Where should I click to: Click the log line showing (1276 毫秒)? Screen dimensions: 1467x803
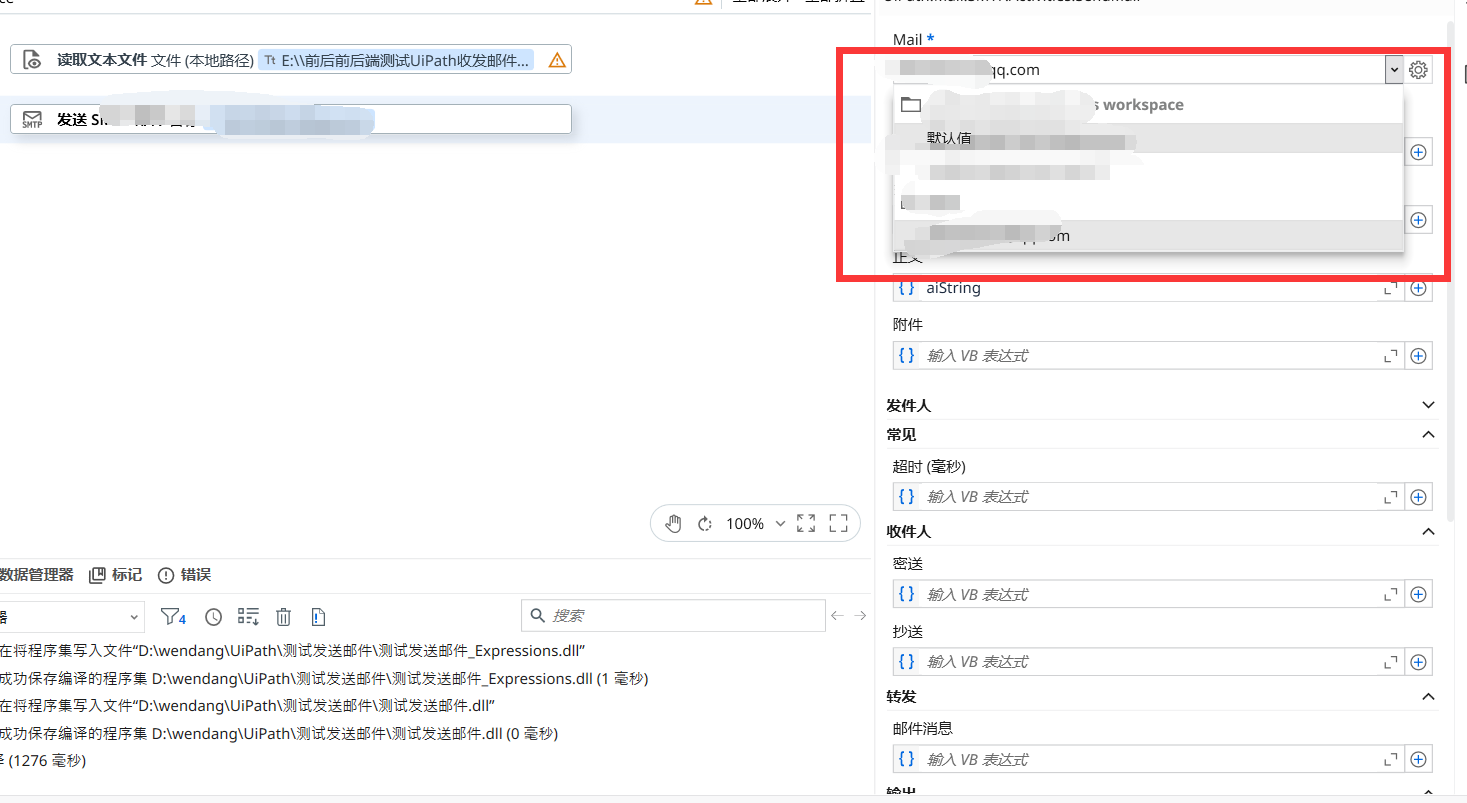pos(43,761)
